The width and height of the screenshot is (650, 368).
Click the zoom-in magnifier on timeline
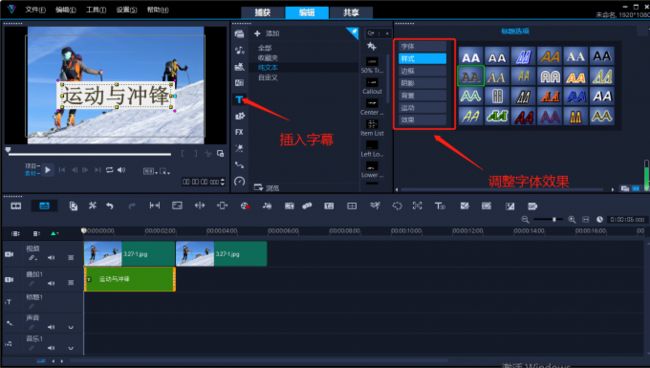coord(572,219)
